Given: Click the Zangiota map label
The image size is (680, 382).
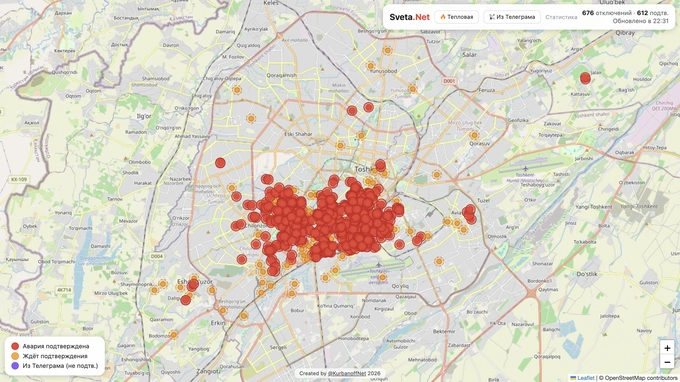Looking at the screenshot, I should point(209,371).
